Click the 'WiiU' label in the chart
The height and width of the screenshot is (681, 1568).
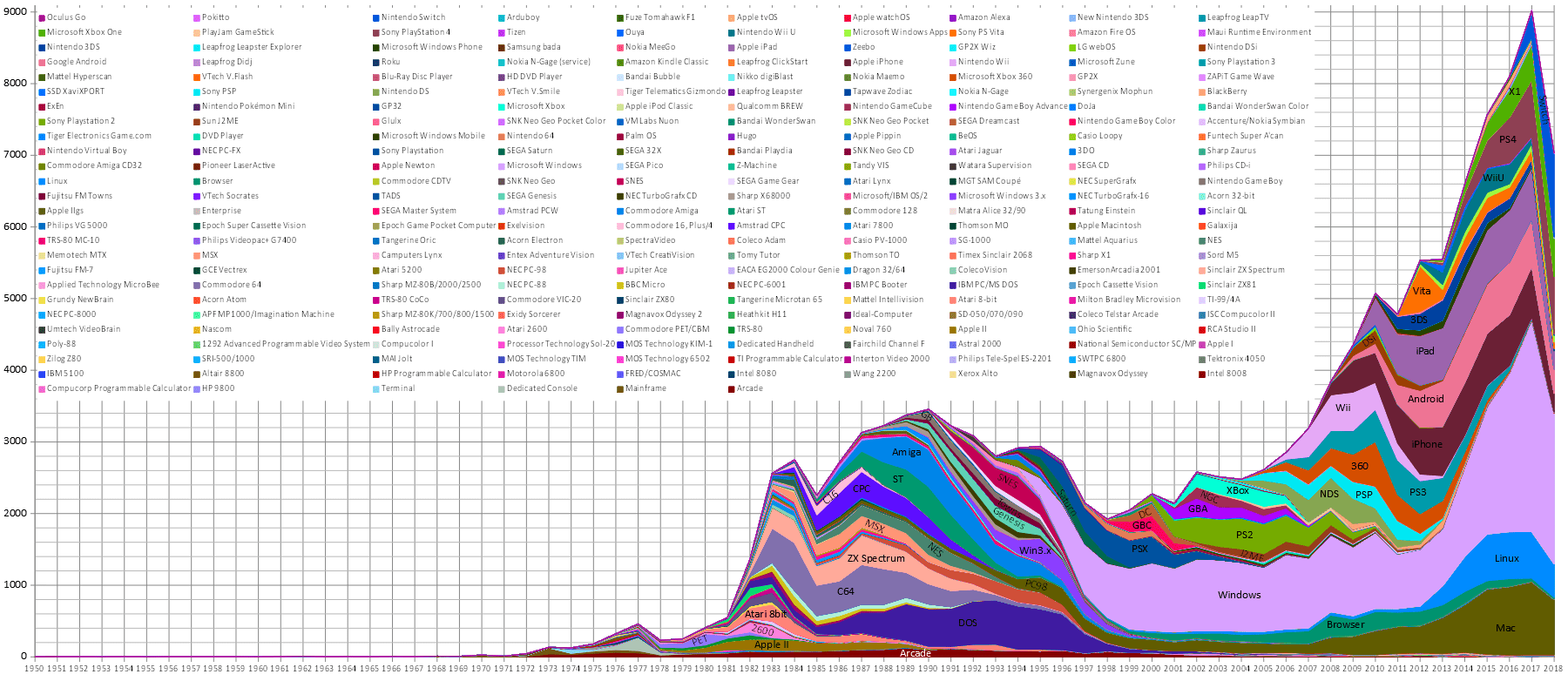coord(1493,178)
